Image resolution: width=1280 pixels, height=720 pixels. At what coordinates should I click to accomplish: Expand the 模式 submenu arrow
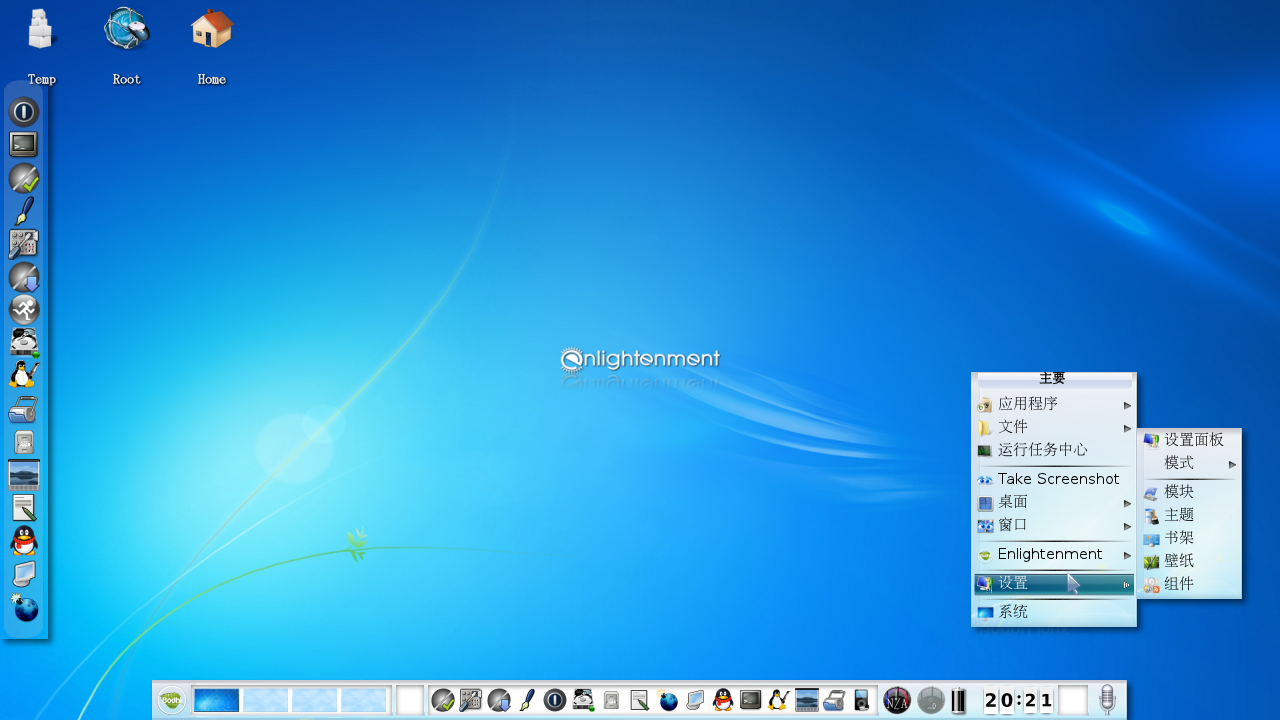[x=1233, y=464]
